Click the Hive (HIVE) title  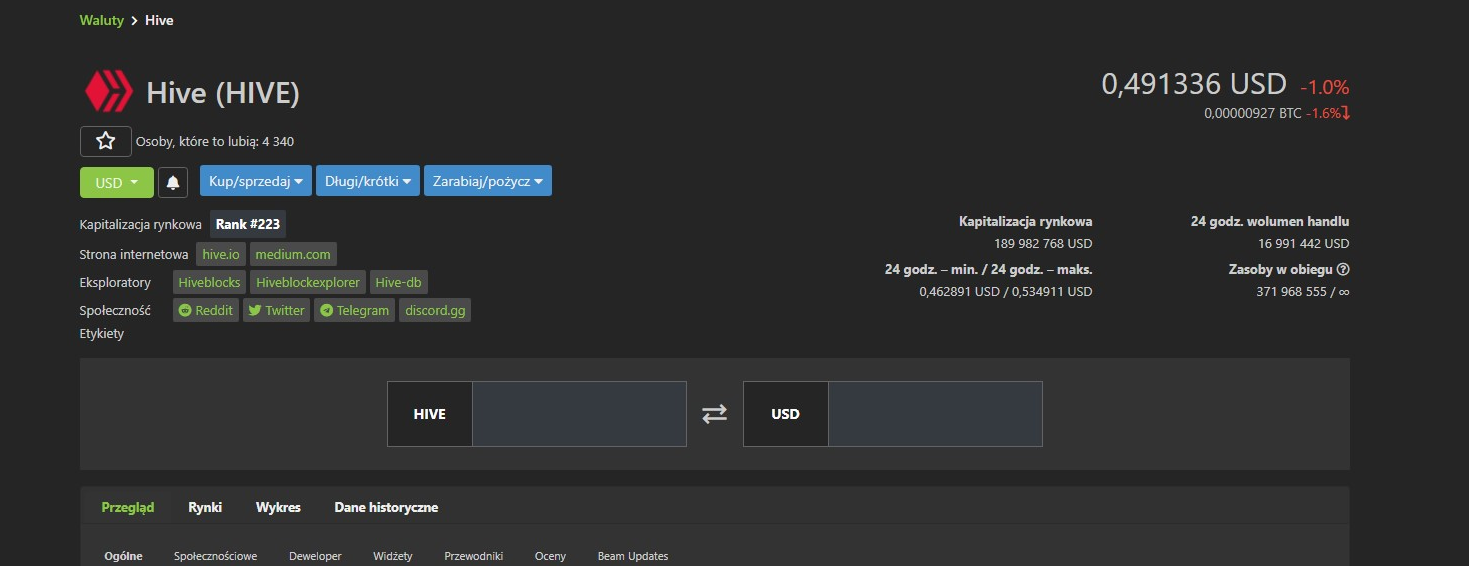(x=223, y=93)
